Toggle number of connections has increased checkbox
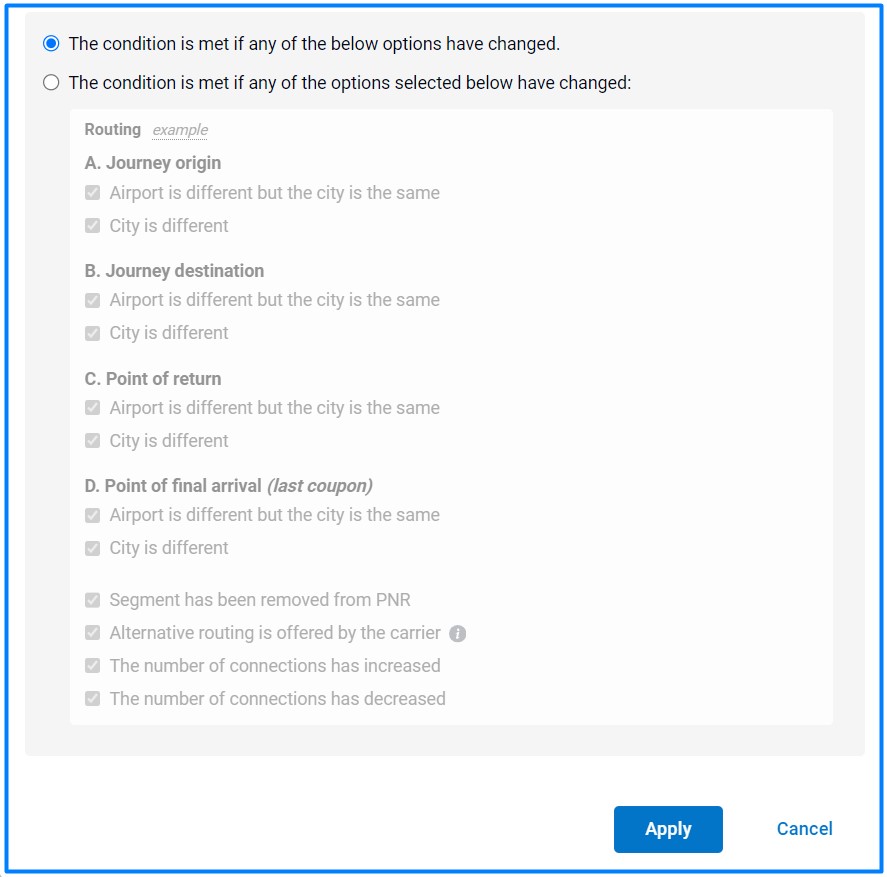887x877 pixels. pyautogui.click(x=93, y=666)
